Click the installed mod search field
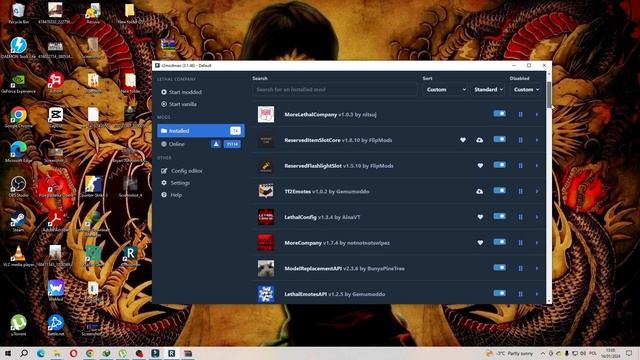 click(335, 89)
